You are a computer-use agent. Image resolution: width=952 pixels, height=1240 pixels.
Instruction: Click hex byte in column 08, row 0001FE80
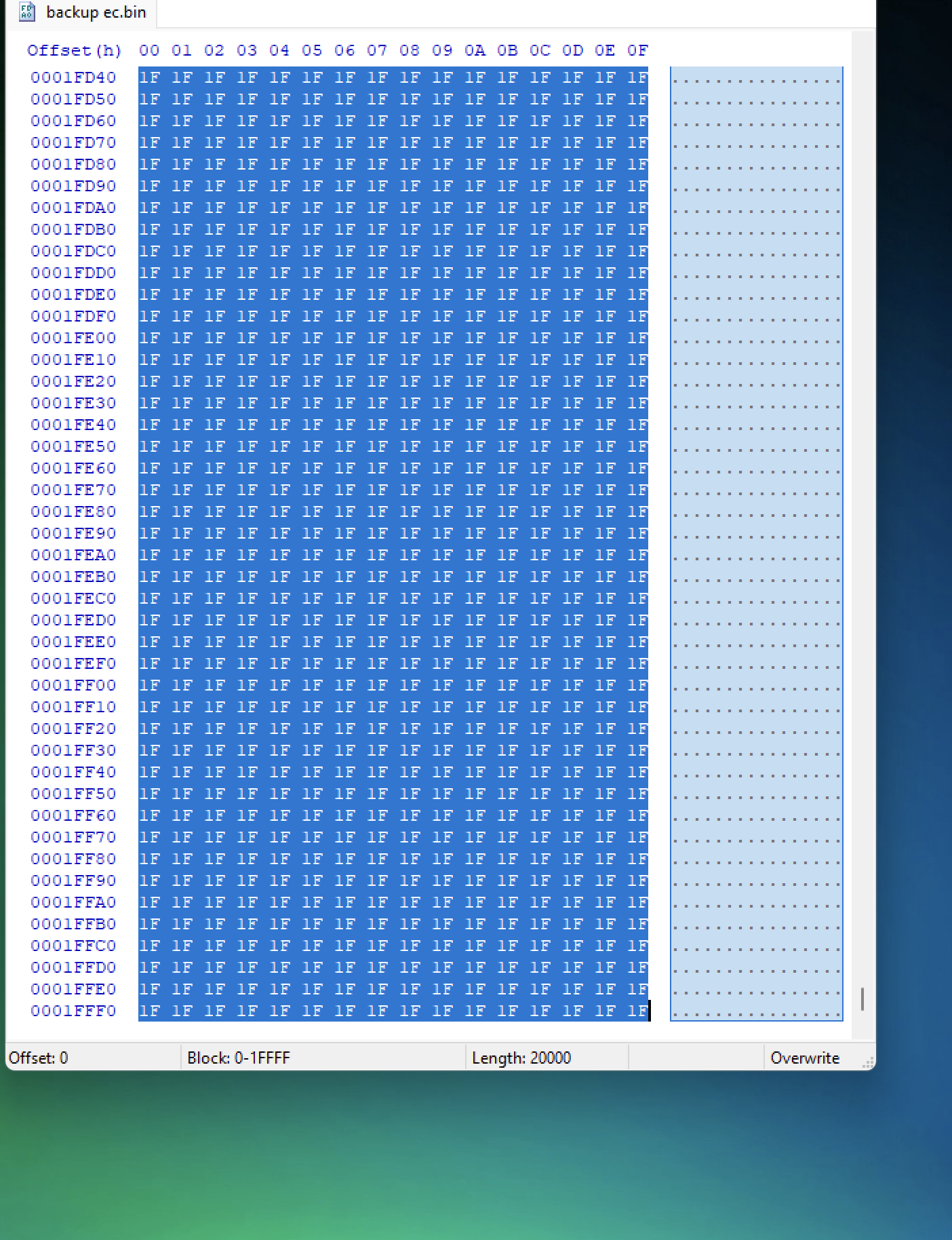tap(410, 511)
